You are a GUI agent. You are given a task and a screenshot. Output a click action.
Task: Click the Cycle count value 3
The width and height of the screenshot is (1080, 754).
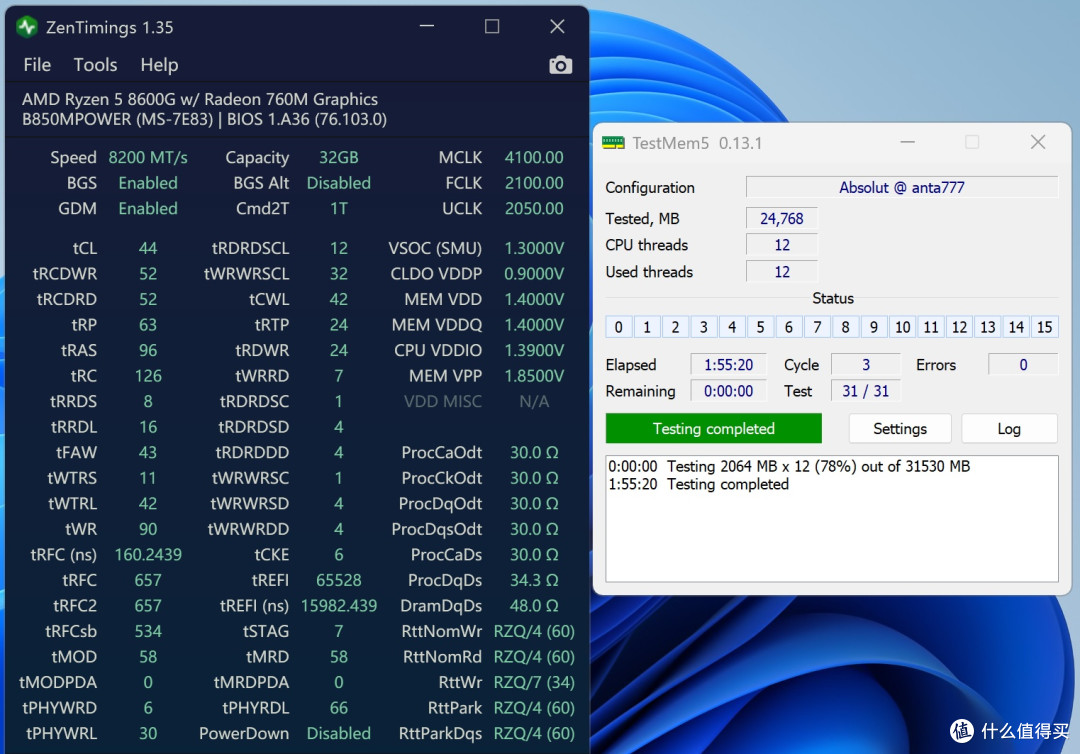[x=866, y=364]
